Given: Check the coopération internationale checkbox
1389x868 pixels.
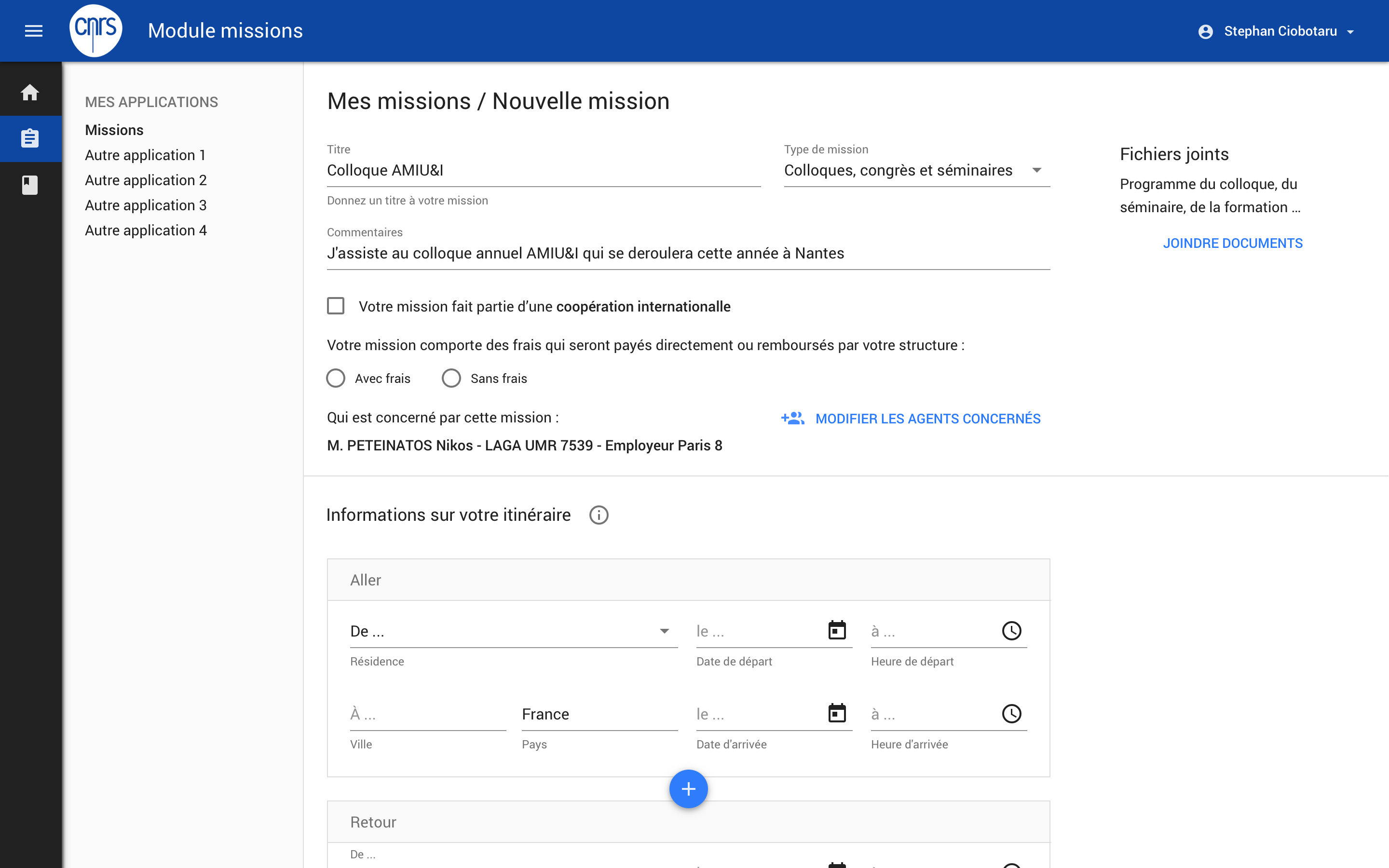Looking at the screenshot, I should pyautogui.click(x=335, y=305).
